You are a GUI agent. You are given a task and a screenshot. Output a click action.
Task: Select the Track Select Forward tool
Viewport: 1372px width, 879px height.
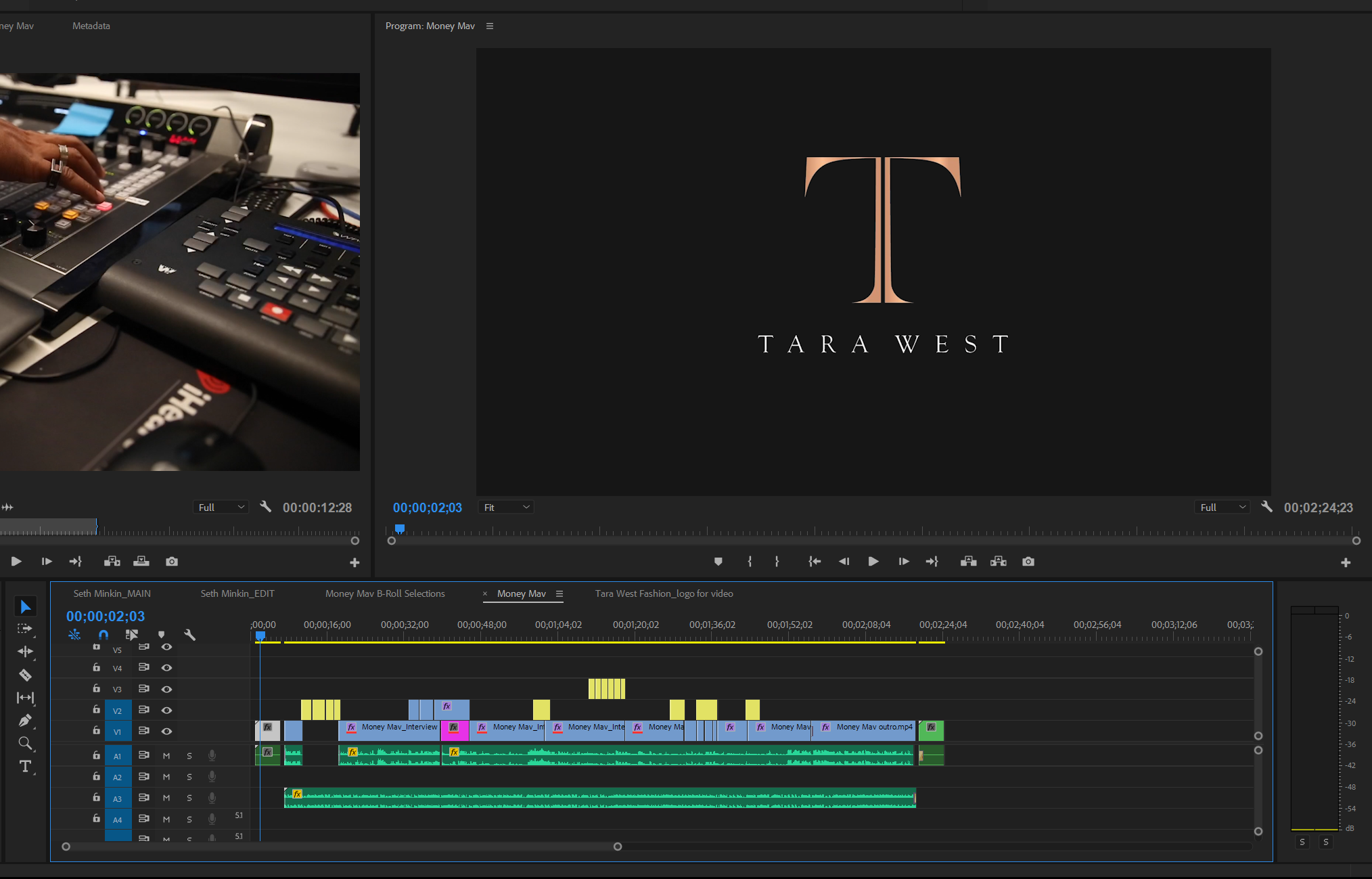[25, 629]
